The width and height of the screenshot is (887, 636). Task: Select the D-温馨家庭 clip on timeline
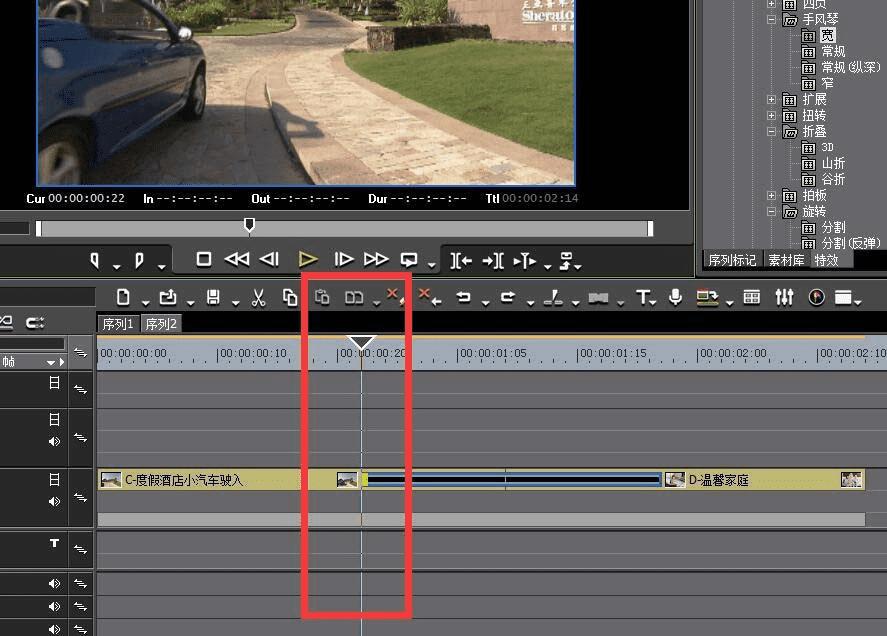[x=764, y=480]
